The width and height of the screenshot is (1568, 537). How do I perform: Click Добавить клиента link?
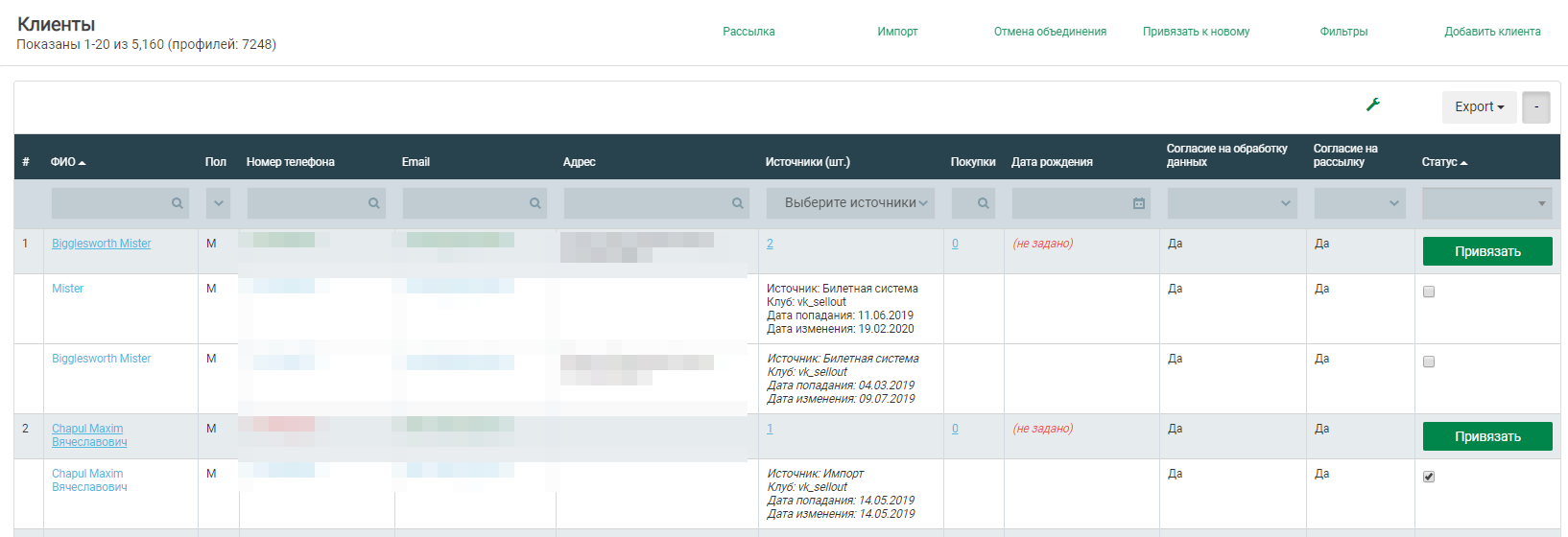coord(1492,32)
